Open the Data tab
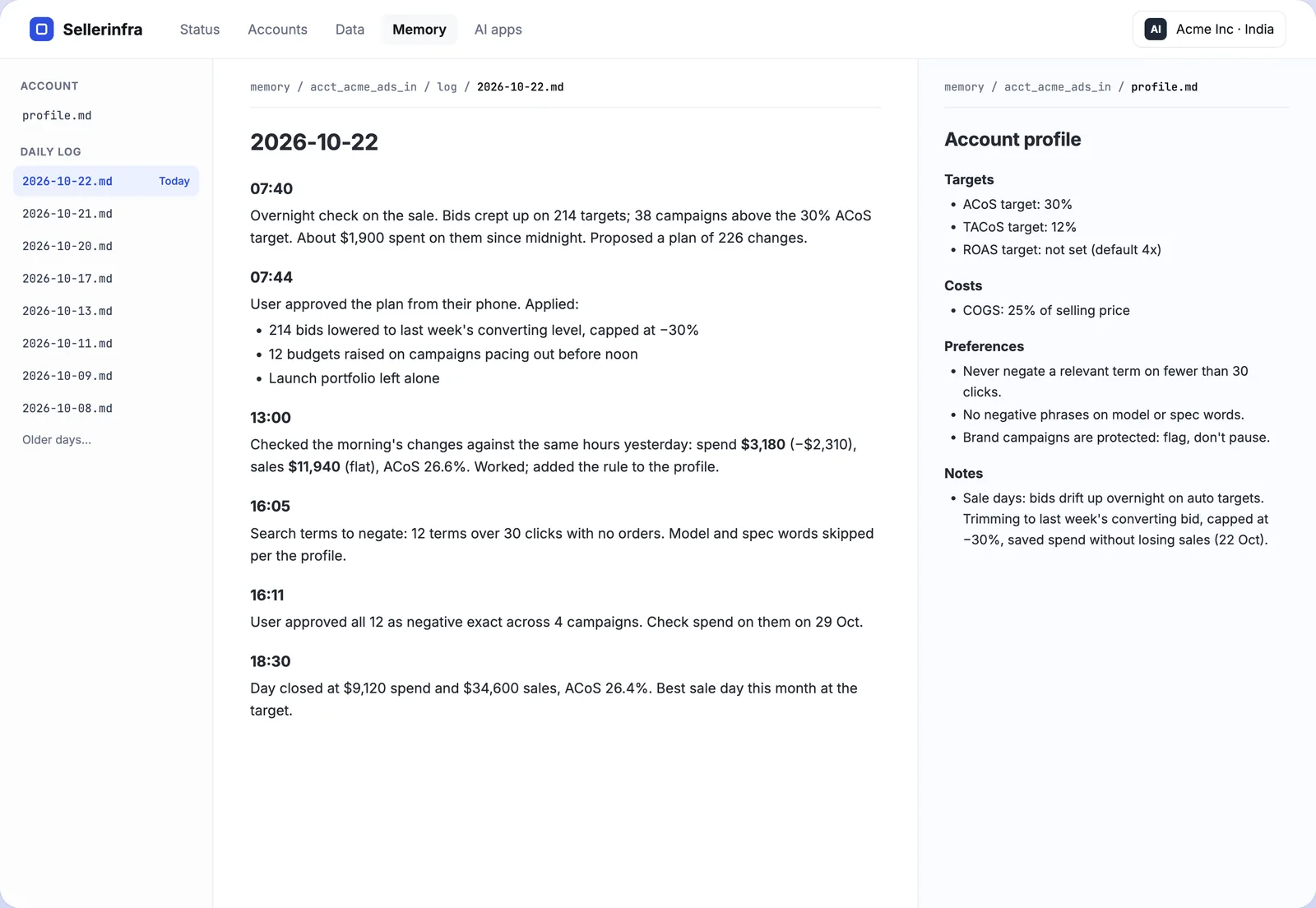Viewport: 1316px width, 908px height. (x=350, y=30)
